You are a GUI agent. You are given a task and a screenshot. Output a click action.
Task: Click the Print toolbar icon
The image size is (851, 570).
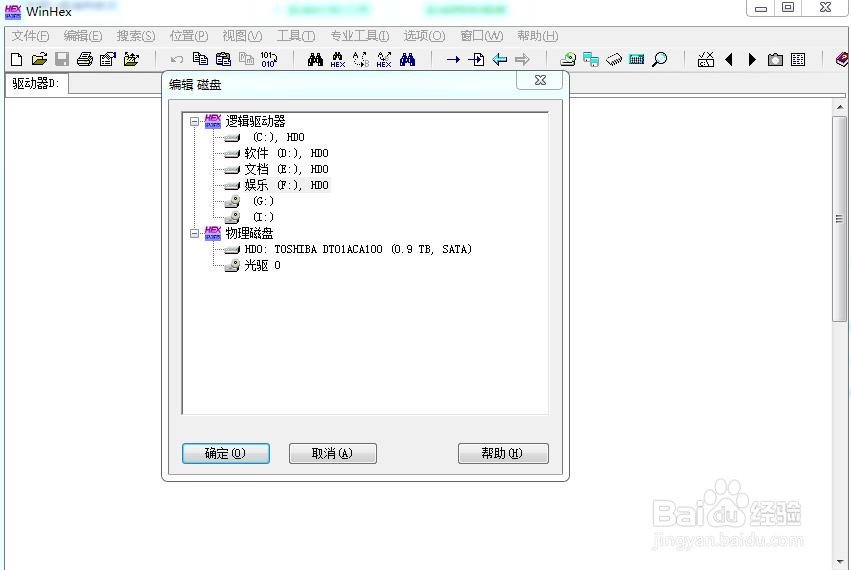point(85,59)
